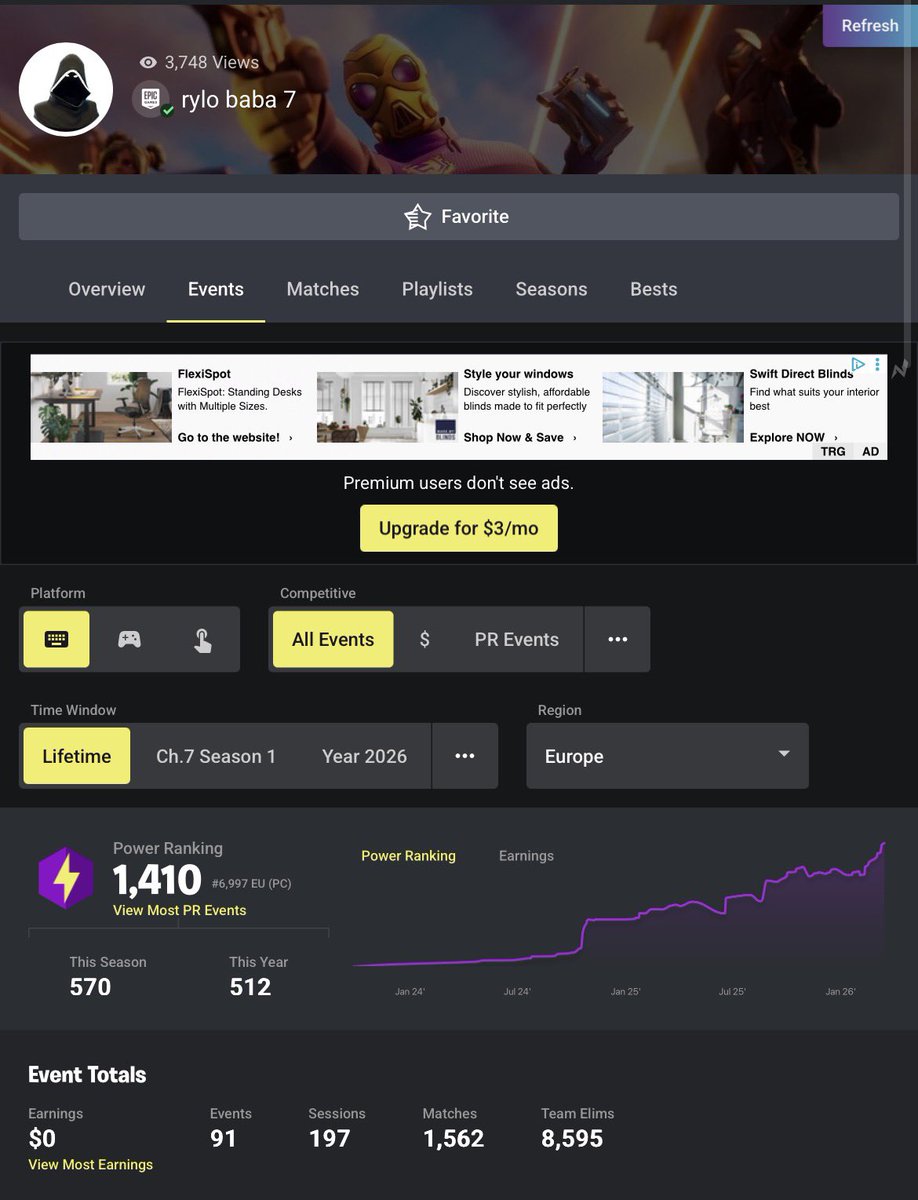918x1200 pixels.
Task: Add player to Favorite
Action: [x=458, y=216]
